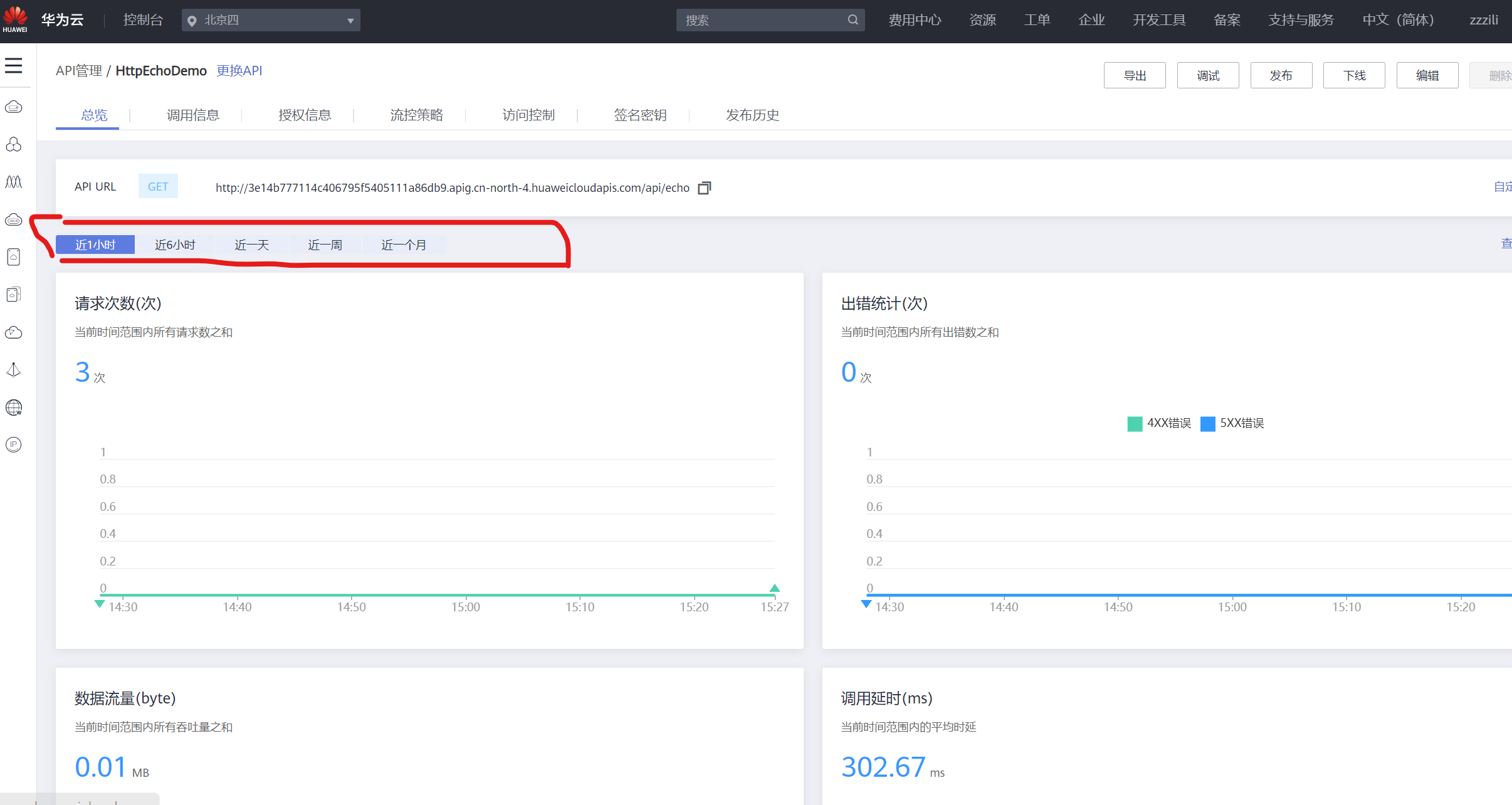Select the 近6小时 time range

[175, 245]
